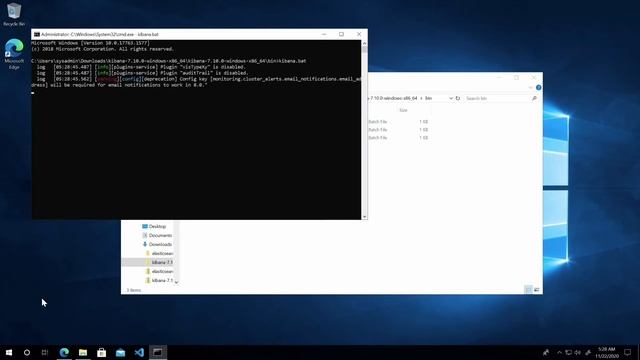Select the last kibana-7.1 zip in navigation pane
The height and width of the screenshot is (360, 640).
point(159,280)
